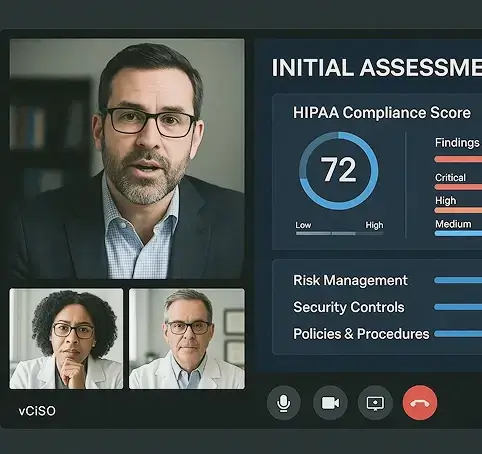This screenshot has height=454, width=482.
Task: Click the Policies & Procedures row
Action: [387, 334]
